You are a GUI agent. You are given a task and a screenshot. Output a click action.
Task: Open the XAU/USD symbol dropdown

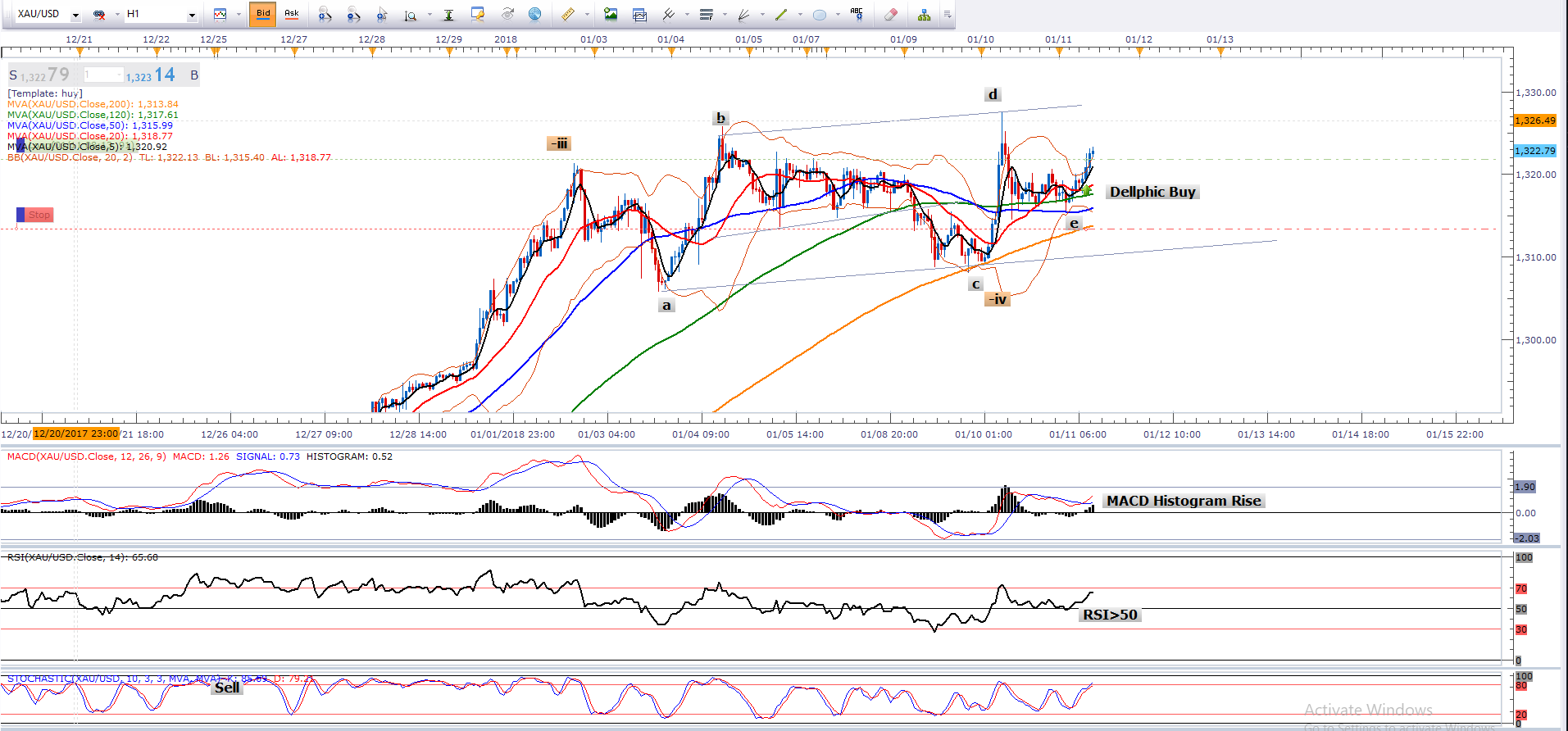pos(75,15)
